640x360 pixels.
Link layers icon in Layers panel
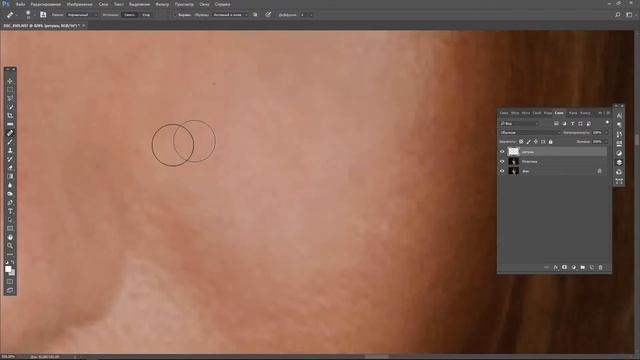click(x=547, y=267)
